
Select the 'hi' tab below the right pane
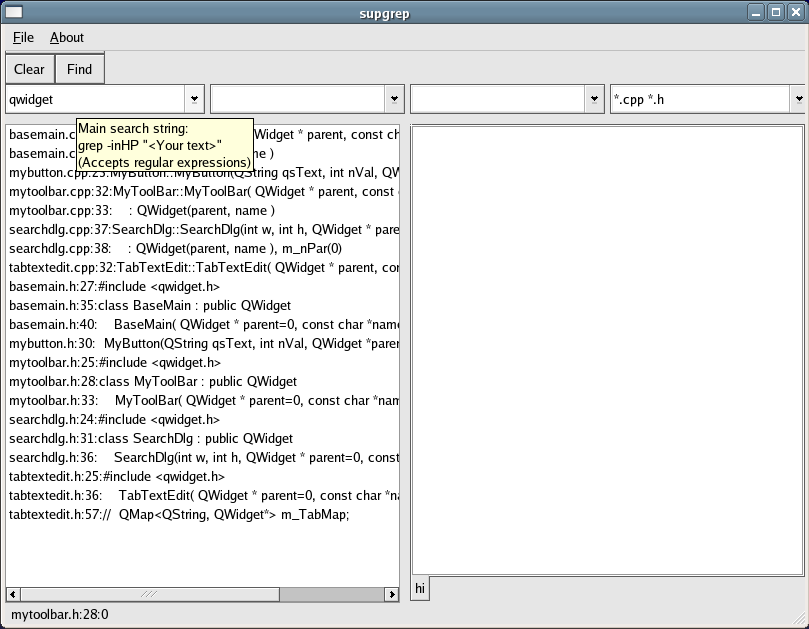(420, 588)
